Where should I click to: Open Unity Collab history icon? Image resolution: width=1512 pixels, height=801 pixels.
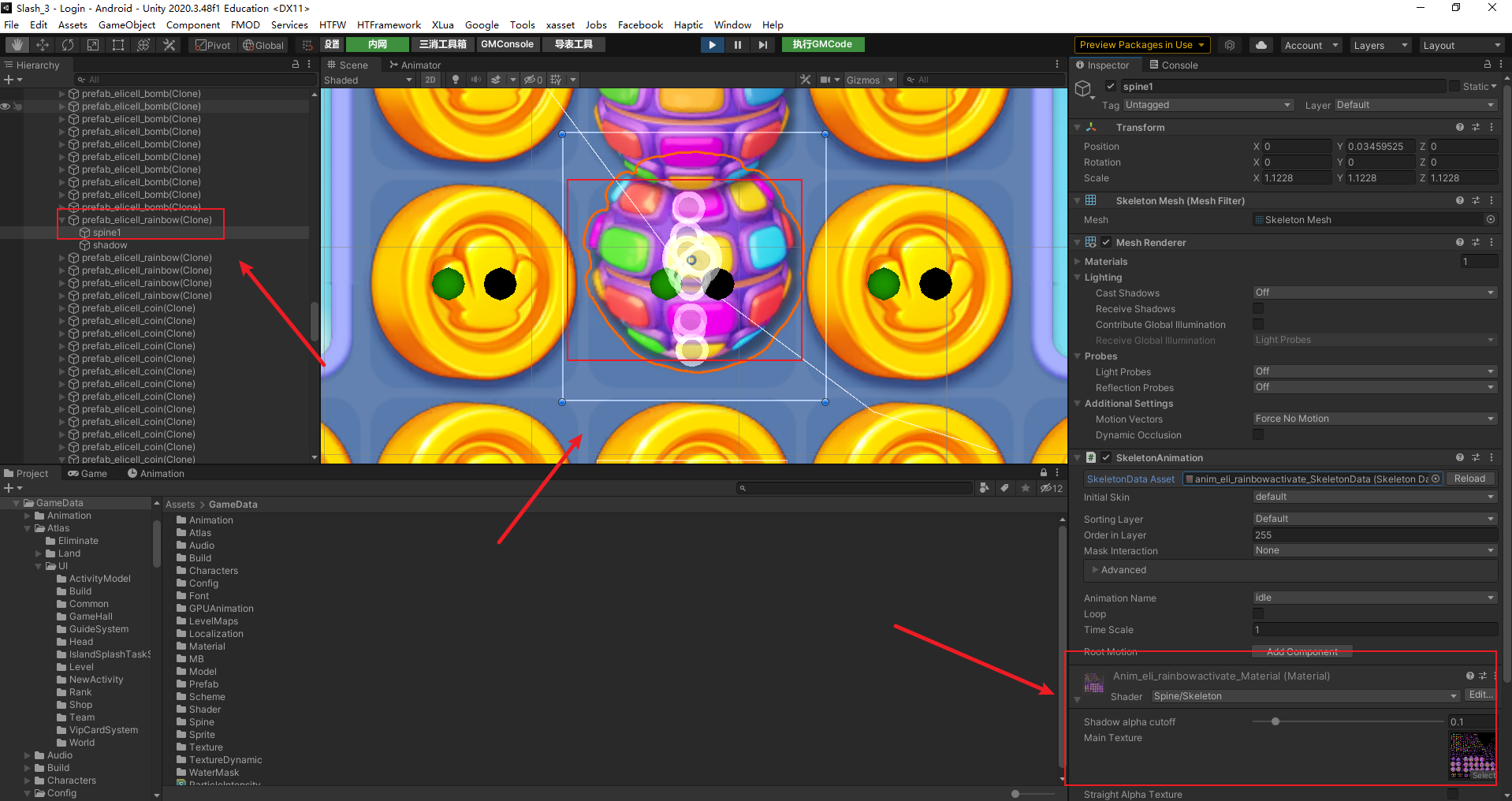pyautogui.click(x=1230, y=45)
